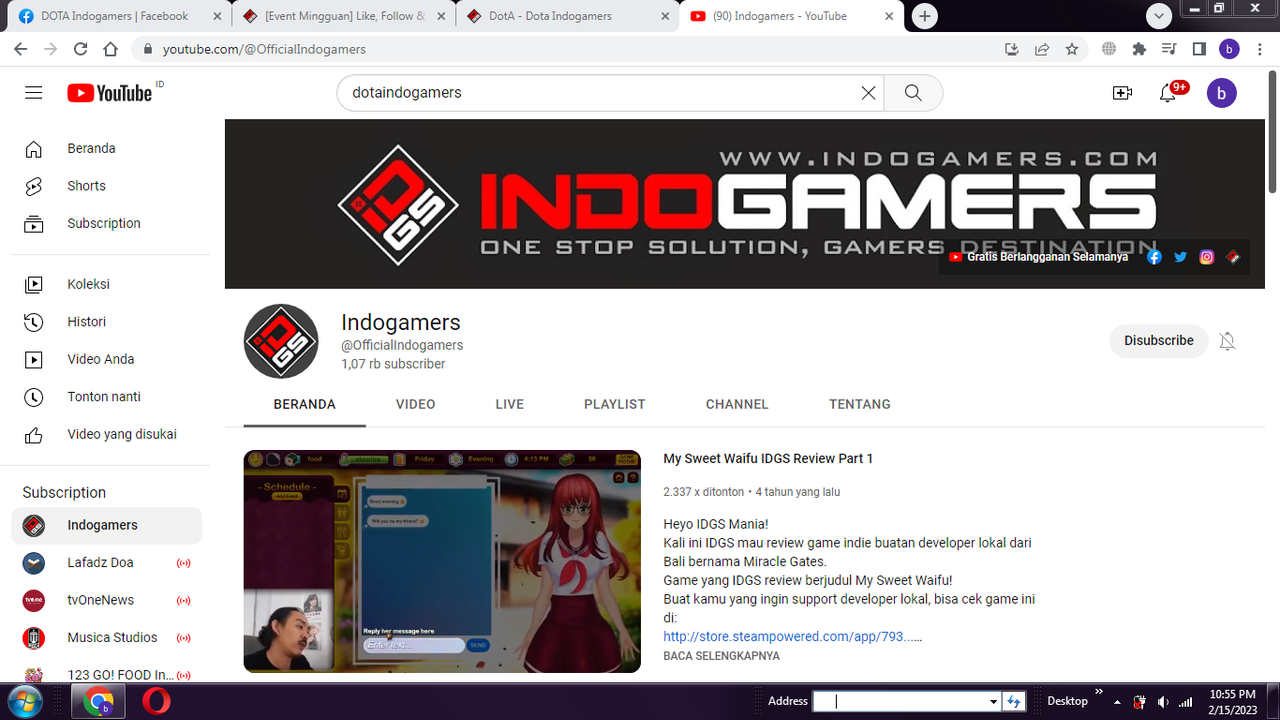Open the My Sweet Waifu IDGS Review title
The width and height of the screenshot is (1280, 720).
click(x=768, y=459)
